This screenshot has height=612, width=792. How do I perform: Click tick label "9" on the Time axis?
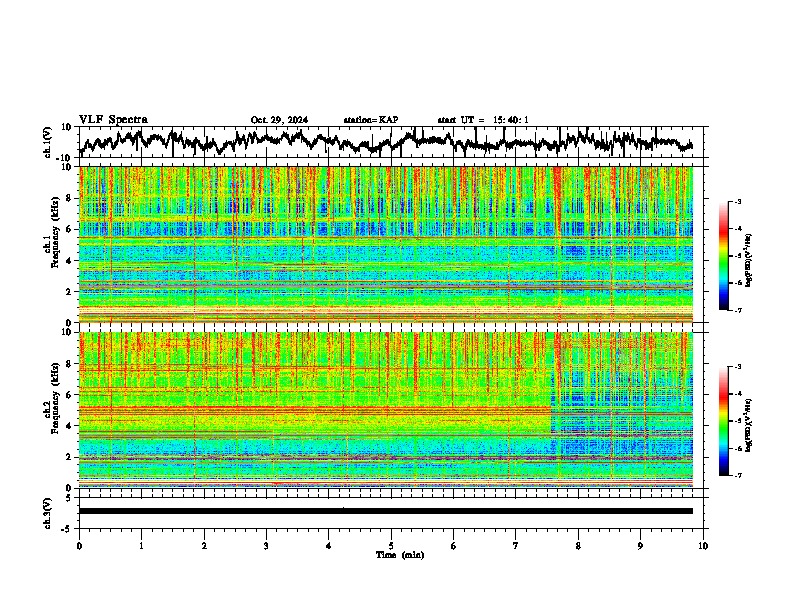click(640, 546)
